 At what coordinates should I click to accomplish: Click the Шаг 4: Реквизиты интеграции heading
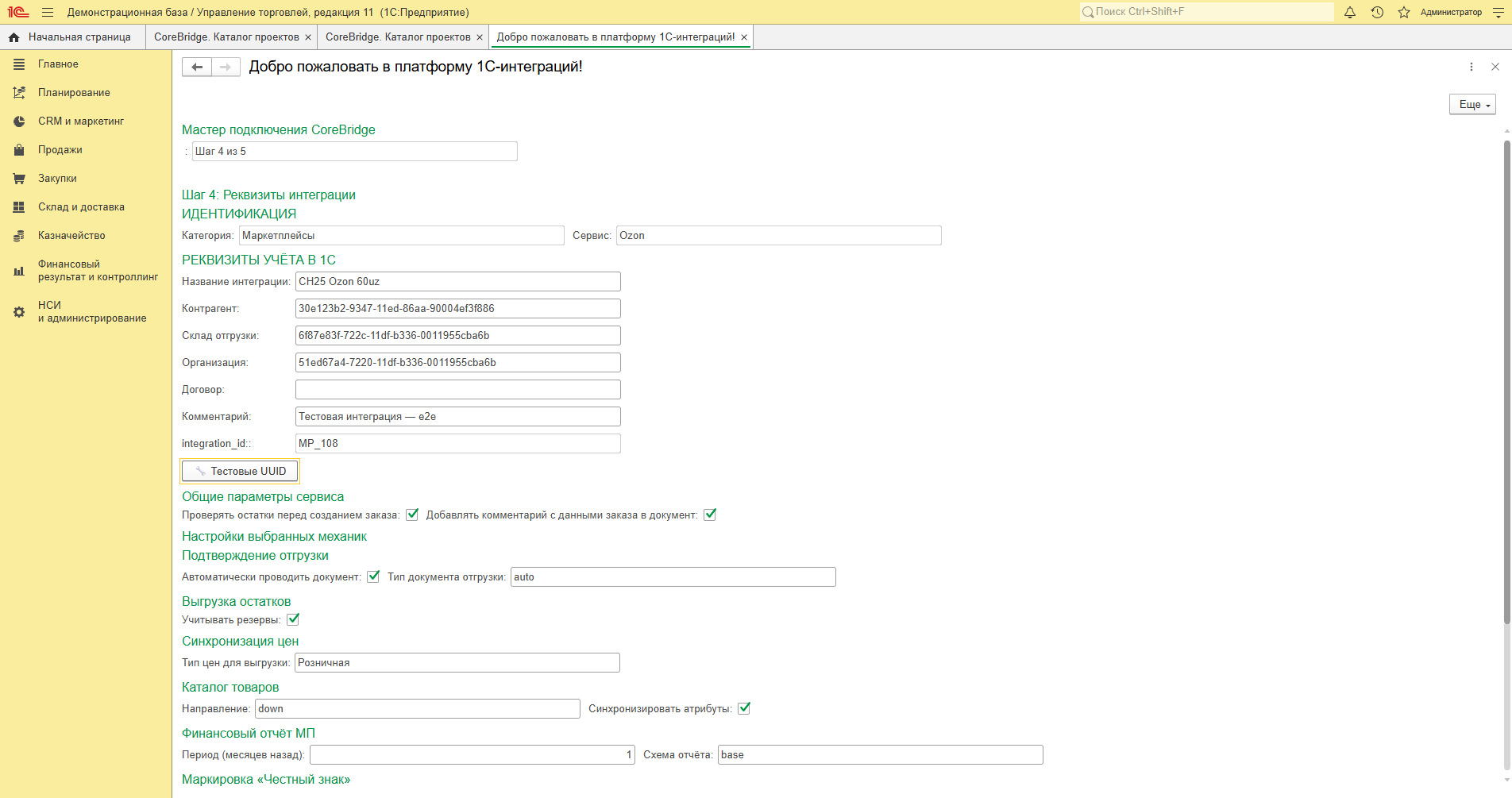click(268, 195)
